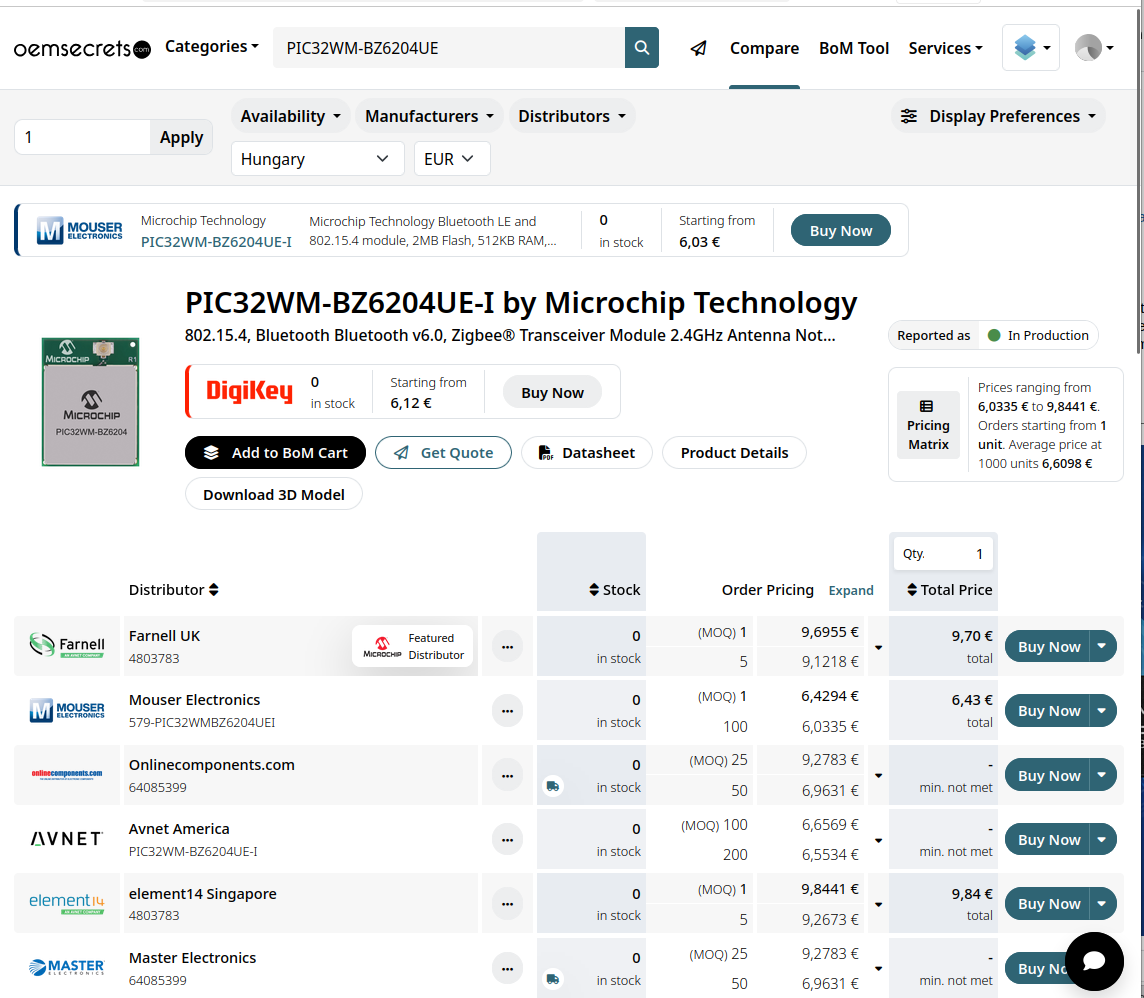Expand the Distributors filter

point(571,116)
